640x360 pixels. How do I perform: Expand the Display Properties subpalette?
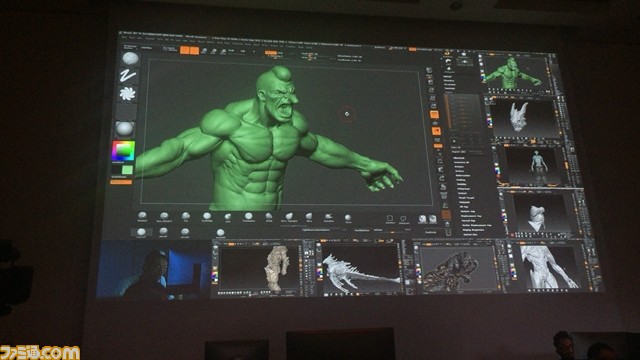coord(473,230)
